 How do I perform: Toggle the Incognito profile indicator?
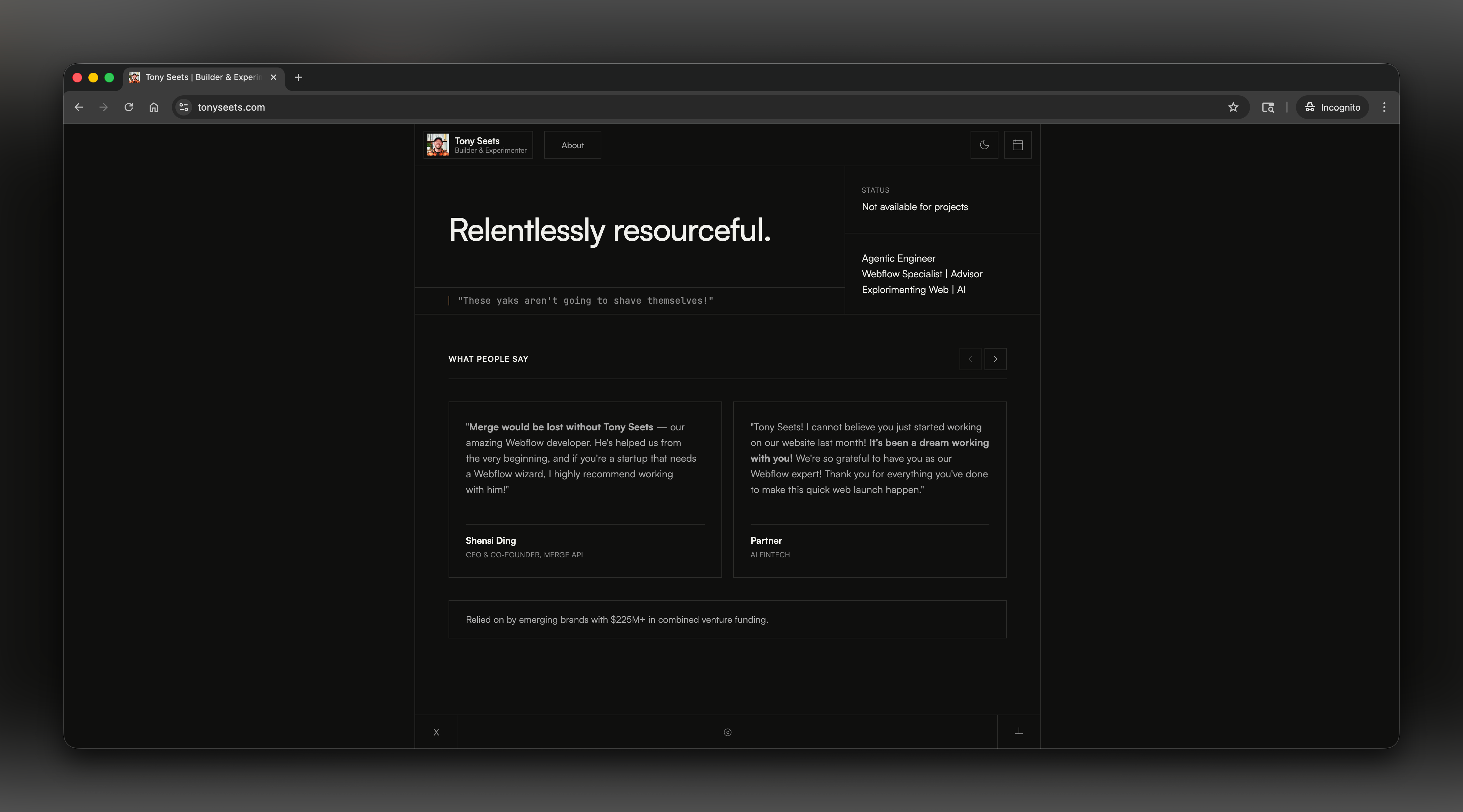pos(1331,107)
